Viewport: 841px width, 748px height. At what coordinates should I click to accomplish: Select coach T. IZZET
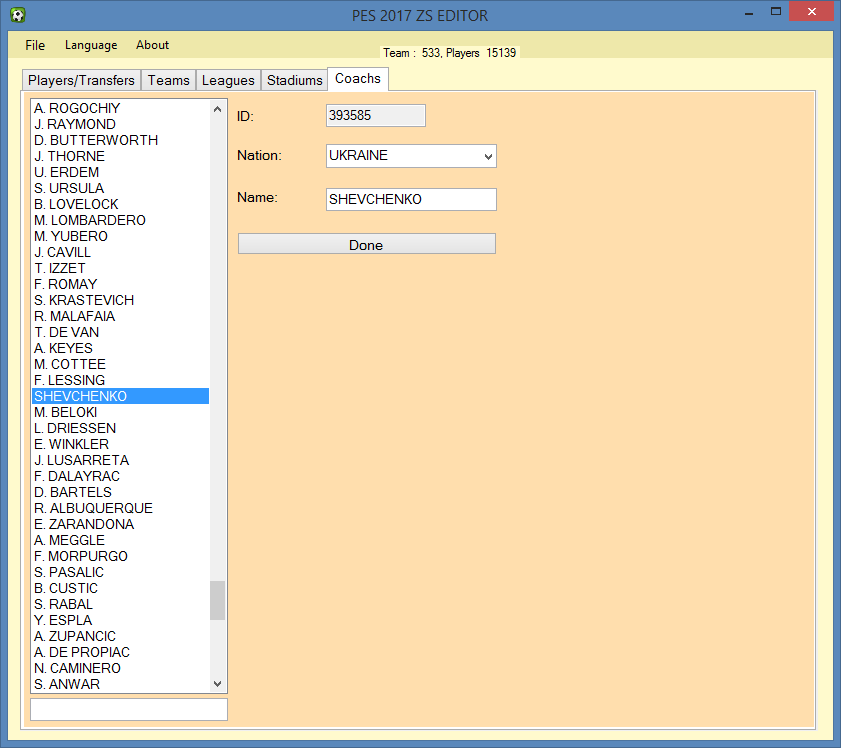tap(120, 269)
